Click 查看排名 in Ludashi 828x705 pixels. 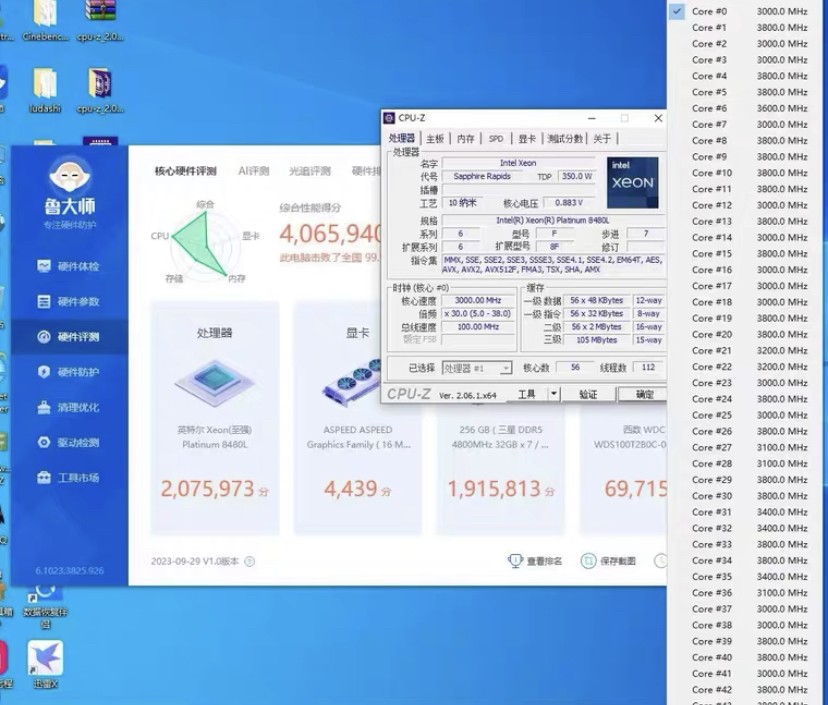(535, 561)
